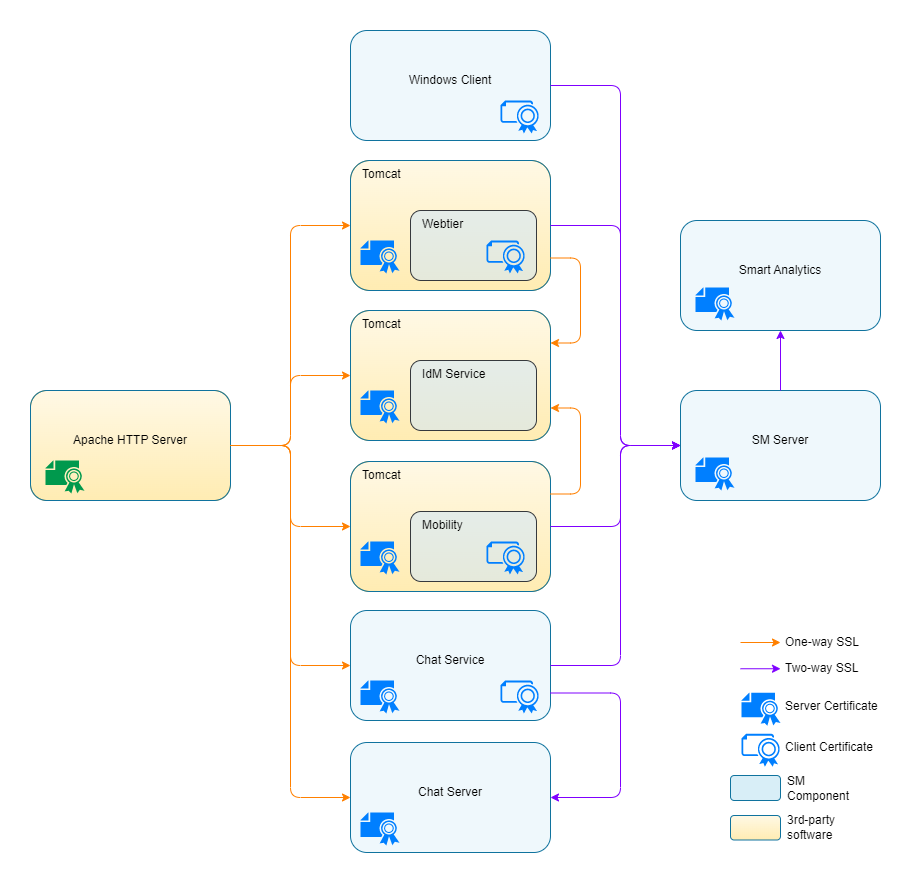Click the server certificate icon in Chat Service
Image resolution: width=911 pixels, height=883 pixels.
pos(379,694)
